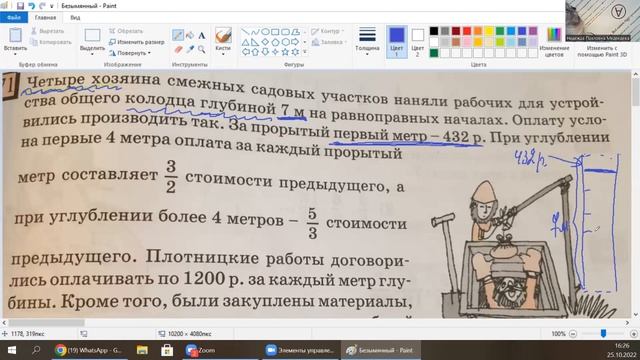
Task: Switch to the Вид tab
Action: [x=75, y=18]
